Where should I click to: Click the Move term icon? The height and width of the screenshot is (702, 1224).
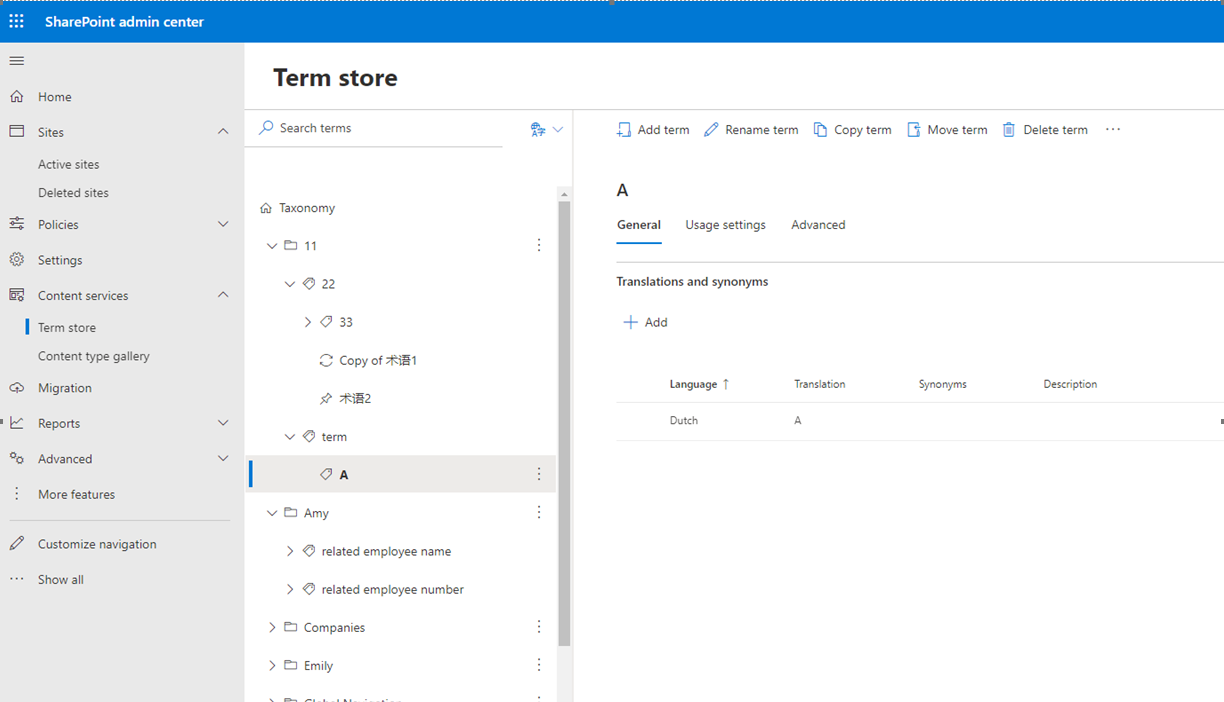coord(913,129)
